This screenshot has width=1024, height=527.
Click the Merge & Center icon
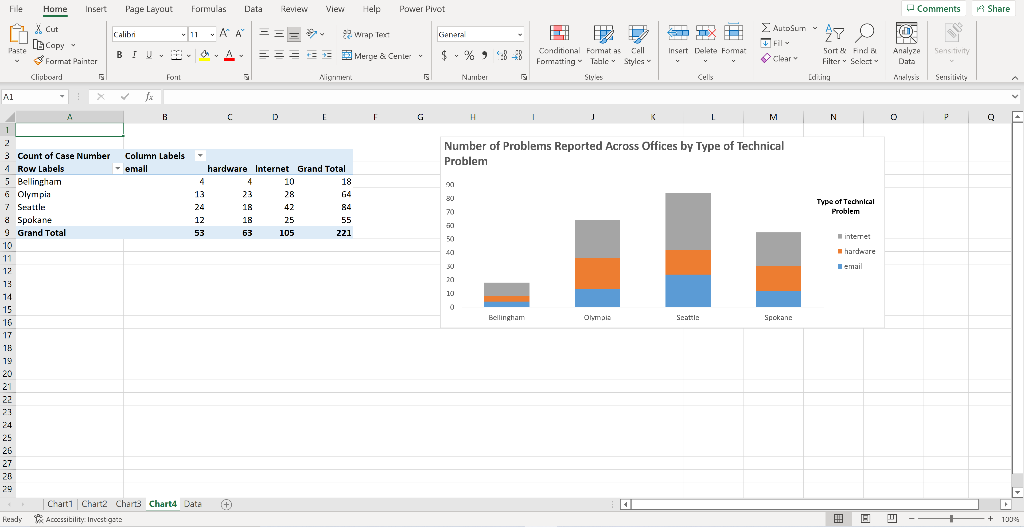coord(347,56)
